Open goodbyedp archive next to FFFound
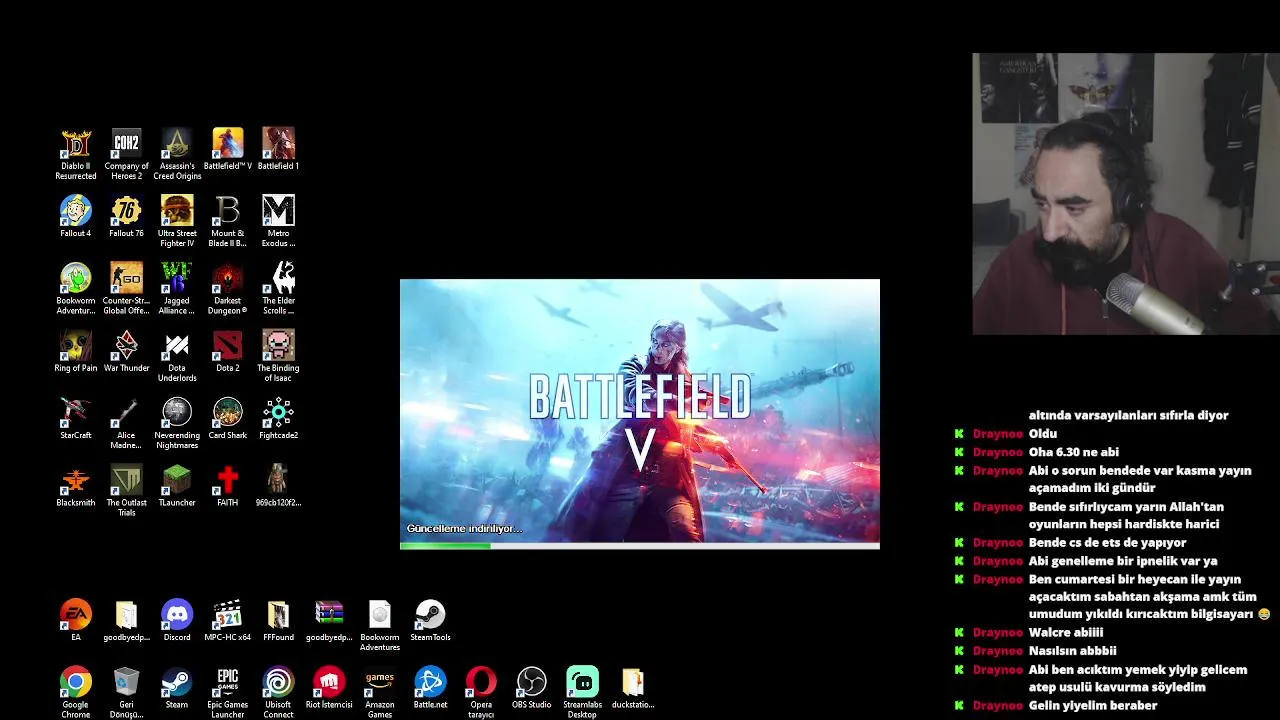Viewport: 1280px width, 720px height. coord(329,620)
